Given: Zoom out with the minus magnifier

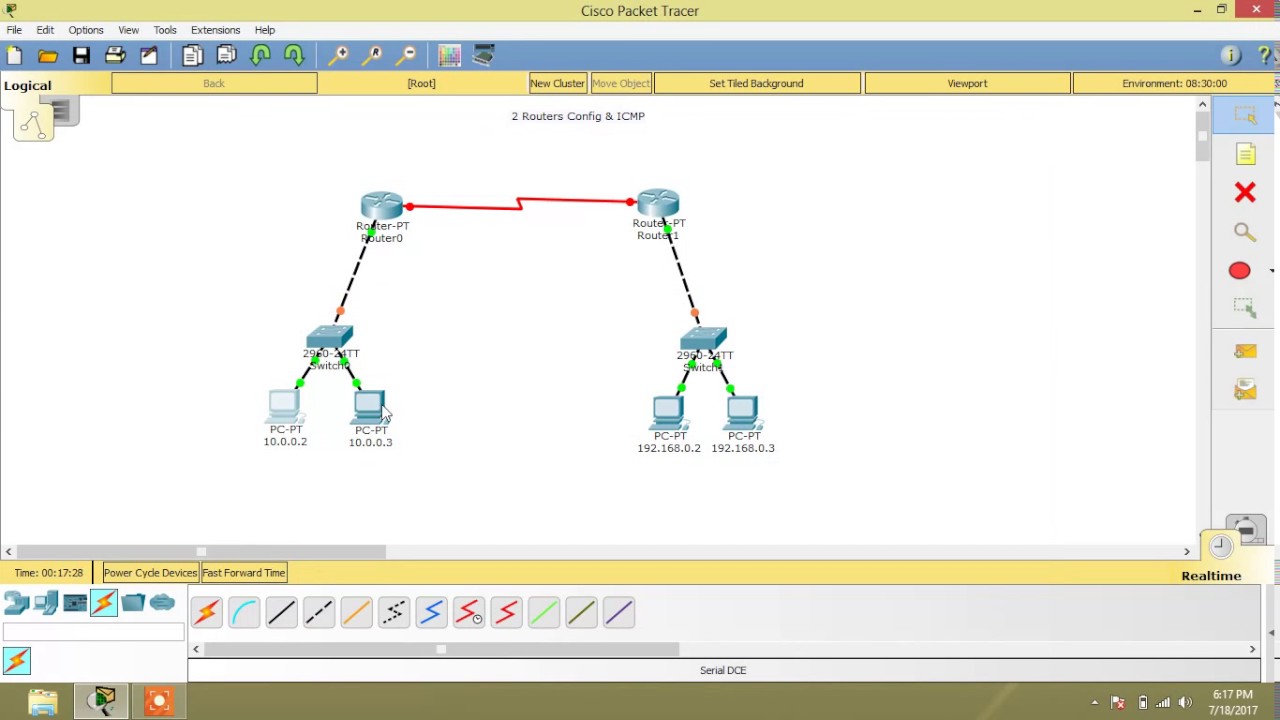Looking at the screenshot, I should pos(406,56).
